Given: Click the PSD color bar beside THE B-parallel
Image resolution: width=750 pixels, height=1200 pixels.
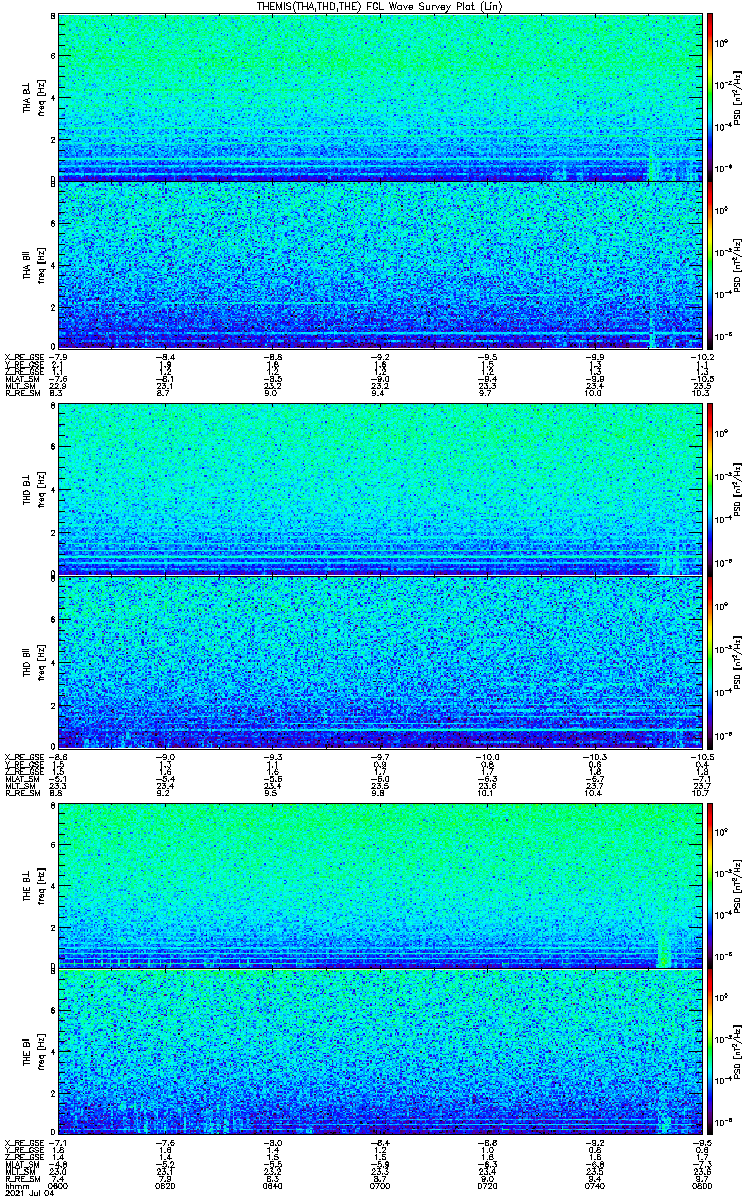Looking at the screenshot, I should point(710,1052).
